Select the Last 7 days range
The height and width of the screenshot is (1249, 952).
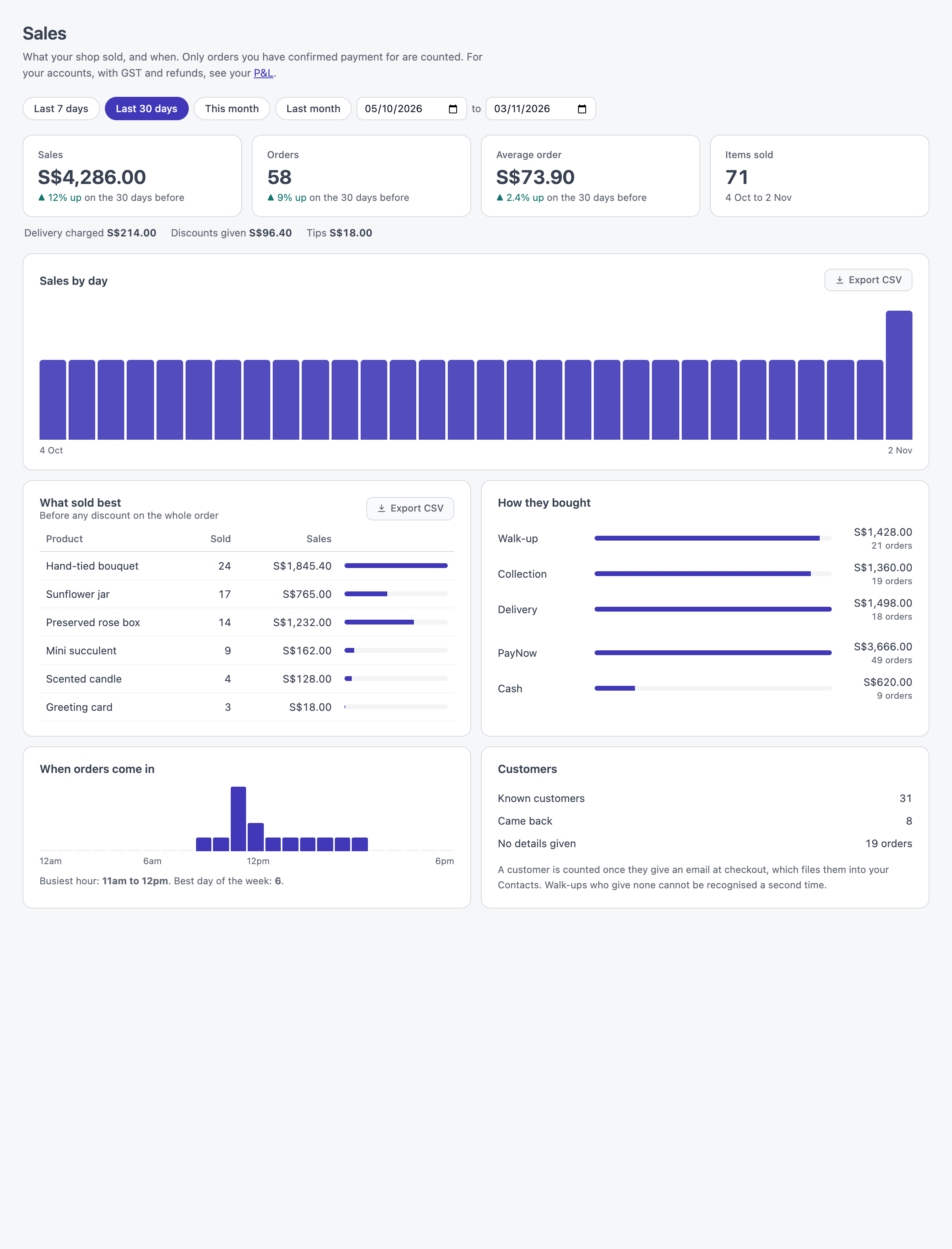point(61,109)
